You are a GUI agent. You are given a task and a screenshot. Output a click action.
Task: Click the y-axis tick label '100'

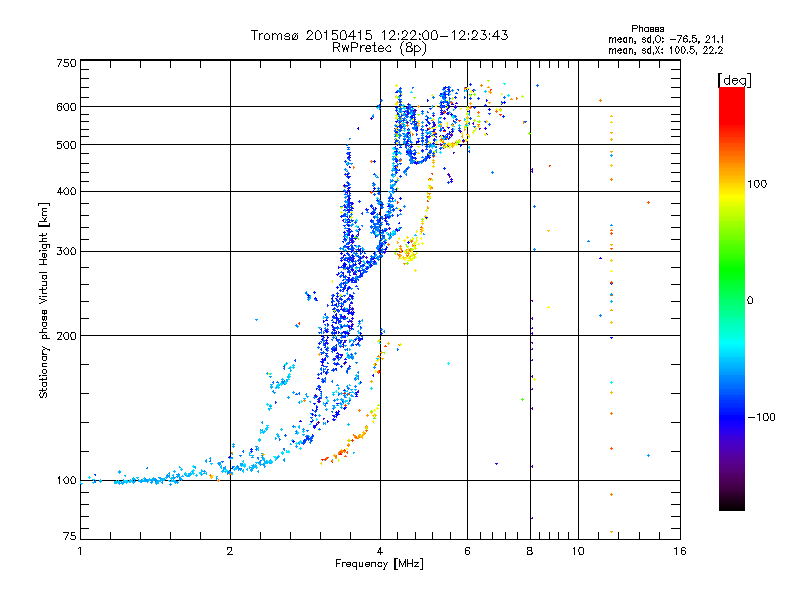(x=66, y=481)
